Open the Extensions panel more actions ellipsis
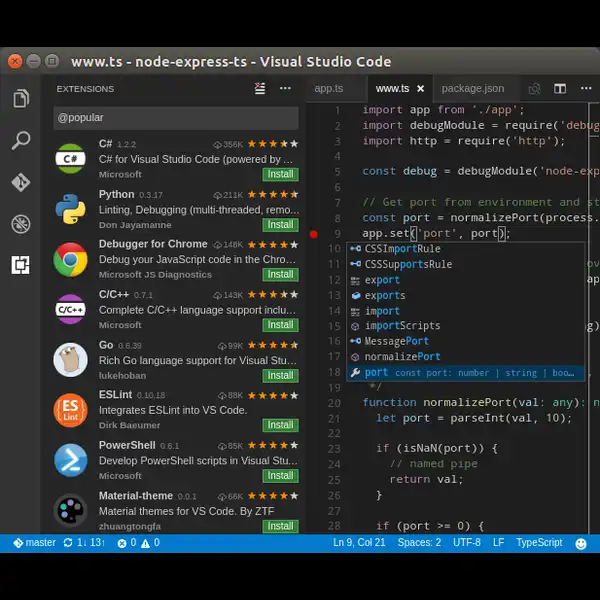 pyautogui.click(x=285, y=88)
